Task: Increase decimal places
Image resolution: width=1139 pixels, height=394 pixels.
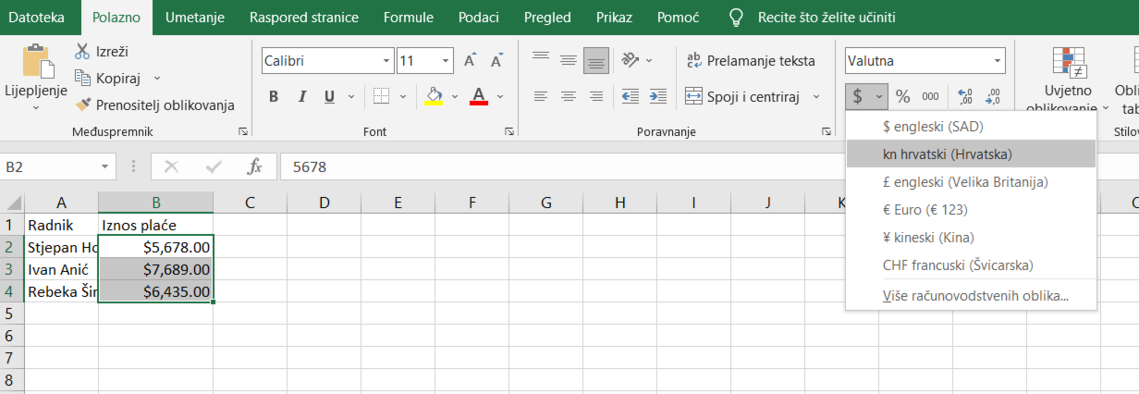Action: click(x=965, y=96)
